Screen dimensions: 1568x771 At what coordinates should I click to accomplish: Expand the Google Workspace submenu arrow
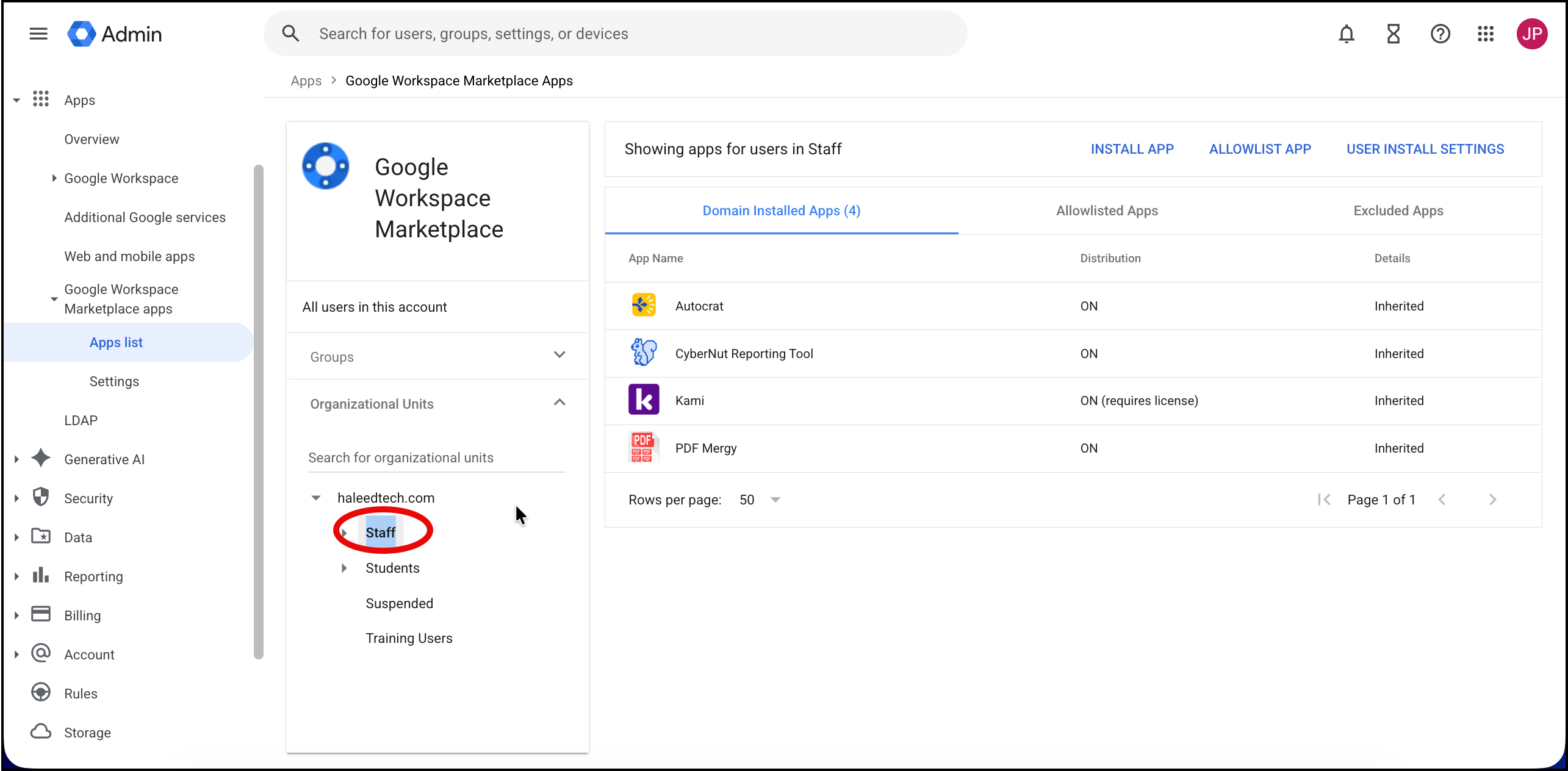[54, 178]
